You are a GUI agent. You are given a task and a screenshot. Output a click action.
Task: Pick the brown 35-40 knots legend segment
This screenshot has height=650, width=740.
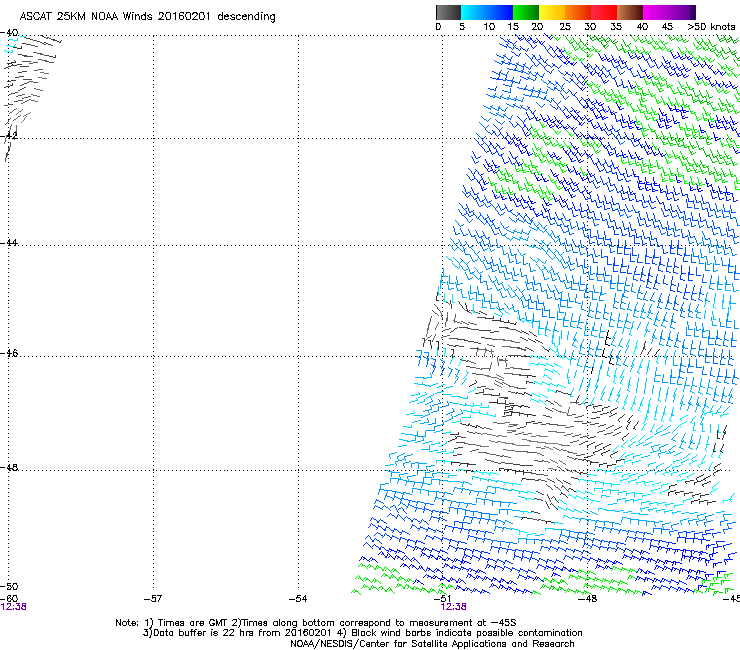630,12
